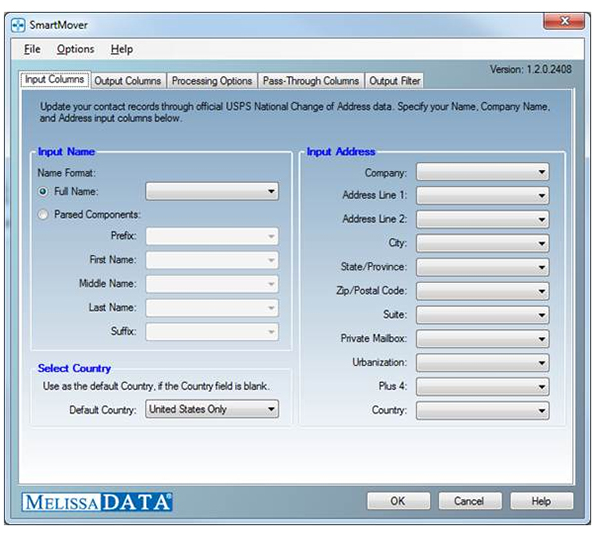
Task: Open the Plus 4 dropdown
Action: click(483, 386)
